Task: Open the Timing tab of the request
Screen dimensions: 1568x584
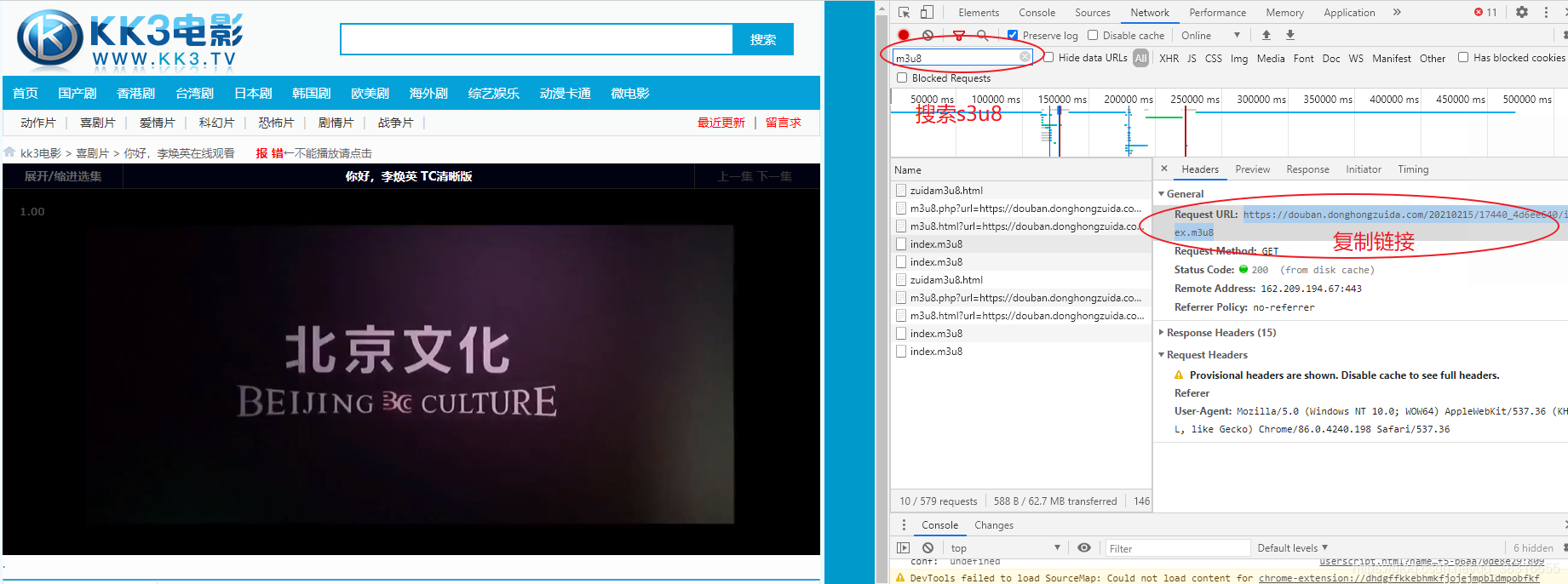Action: tap(1413, 169)
